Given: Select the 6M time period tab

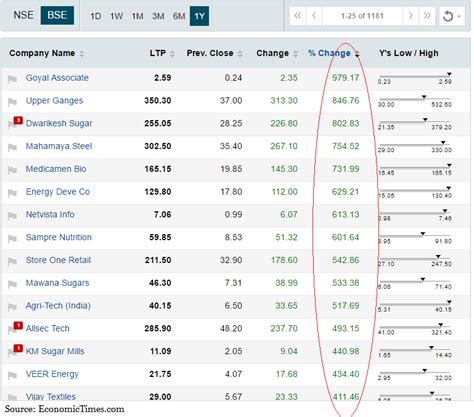Looking at the screenshot, I should click(x=179, y=16).
